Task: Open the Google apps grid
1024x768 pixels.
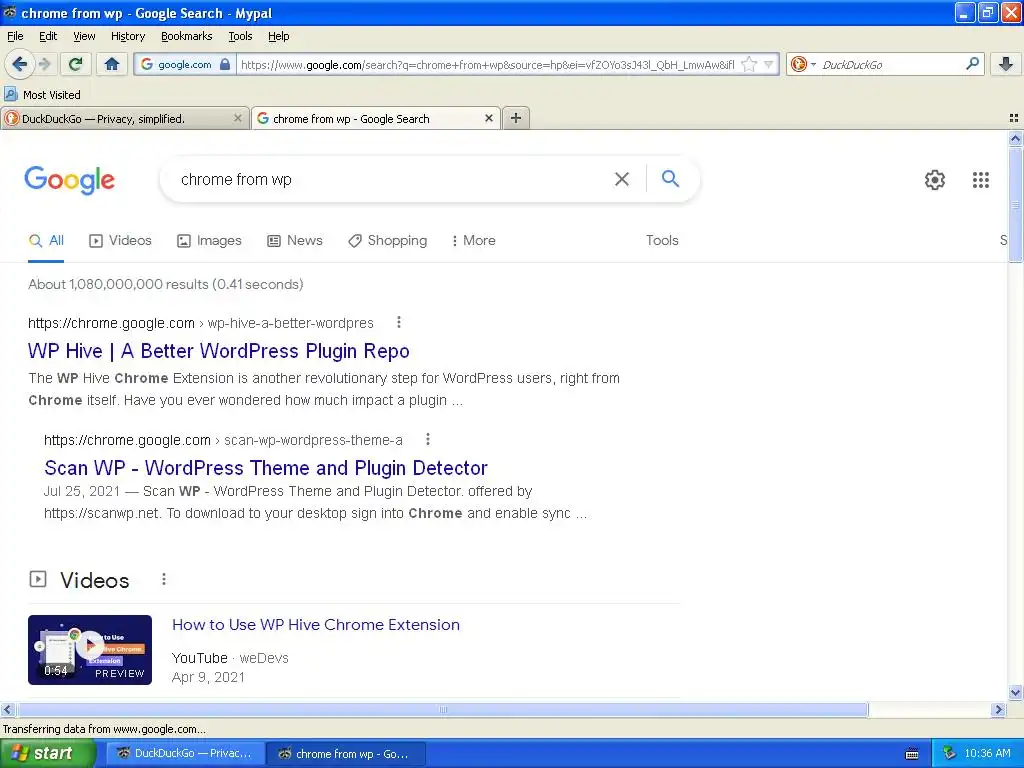Action: (980, 180)
